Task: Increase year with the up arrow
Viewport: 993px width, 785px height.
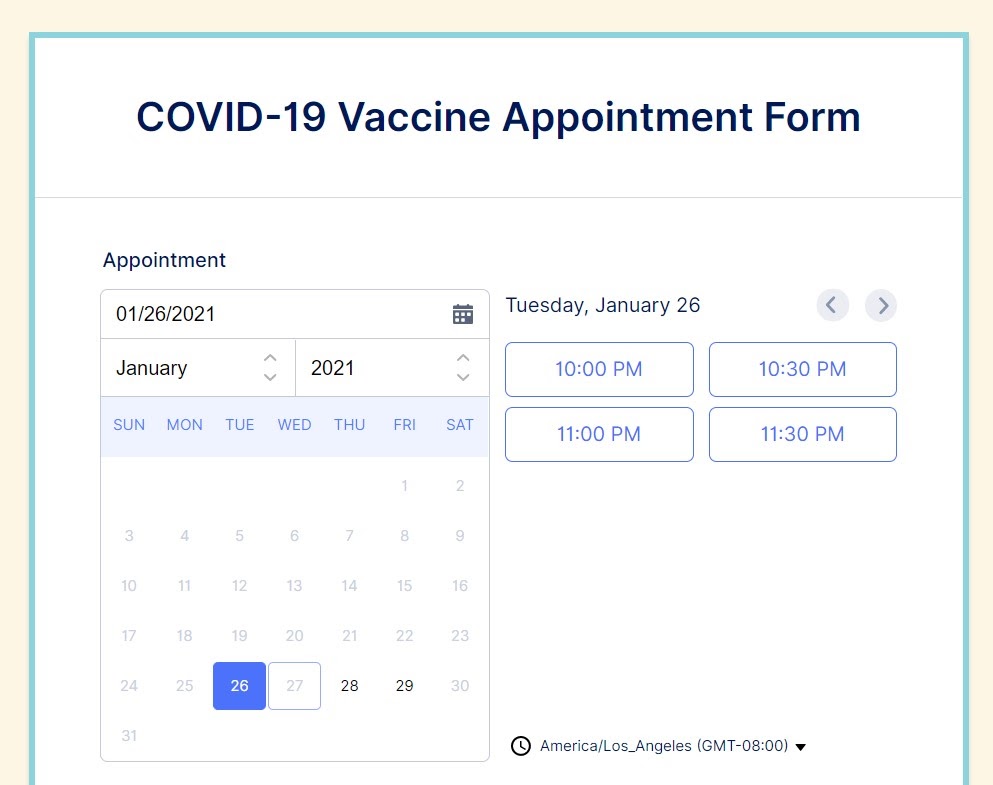Action: 463,358
